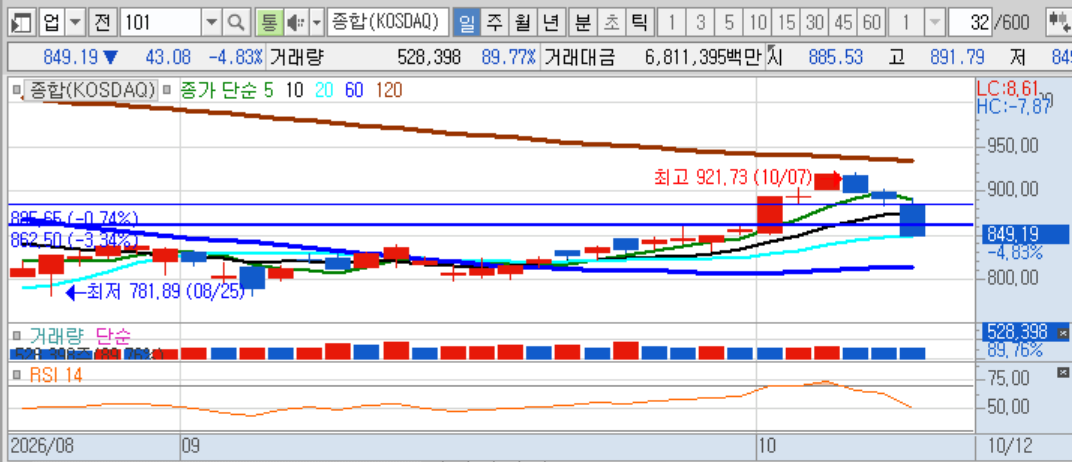The image size is (1072, 462).
Task: Click the black 10 moving average legend
Action: pos(295,90)
